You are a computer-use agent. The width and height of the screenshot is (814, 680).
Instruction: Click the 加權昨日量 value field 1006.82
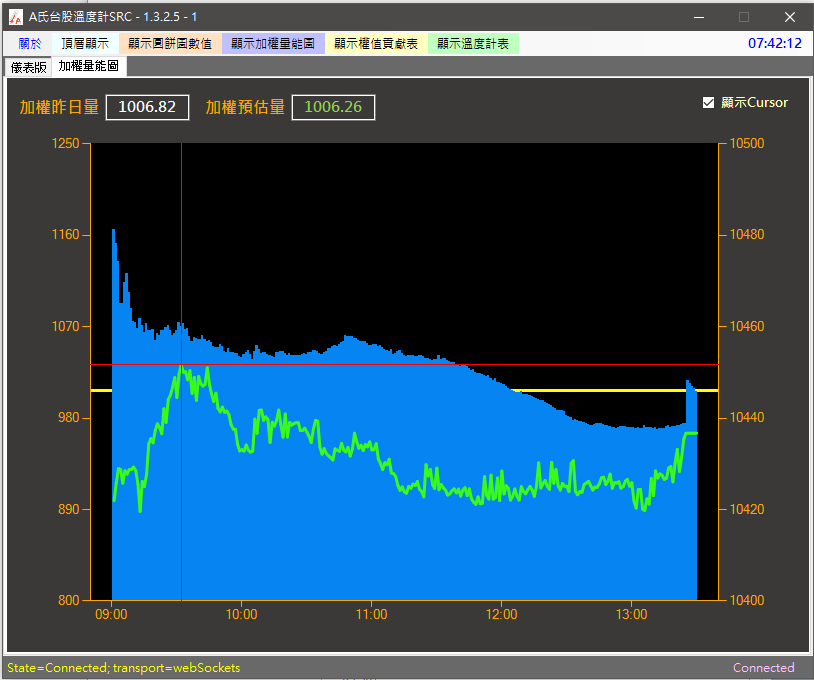click(147, 107)
